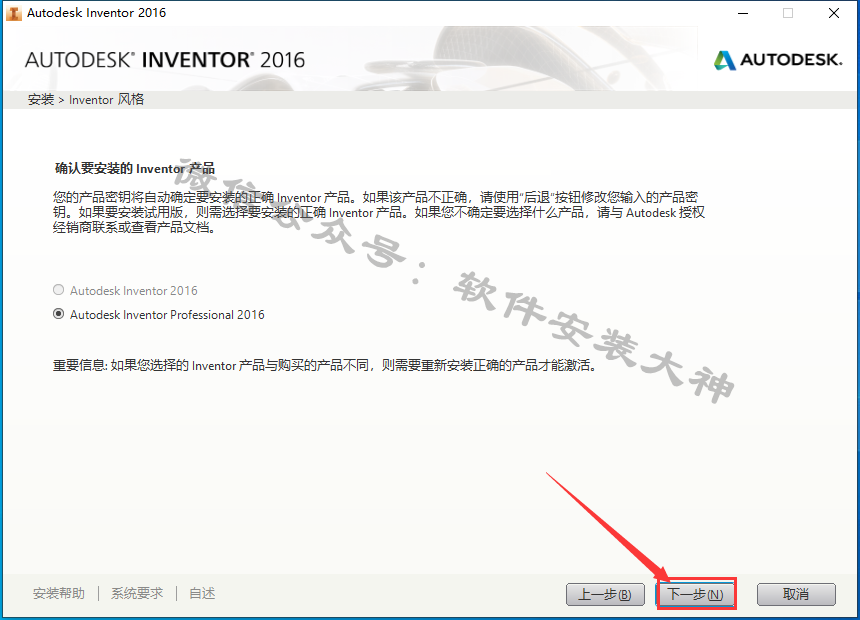Return to previous step with 上一步(B)

605,594
